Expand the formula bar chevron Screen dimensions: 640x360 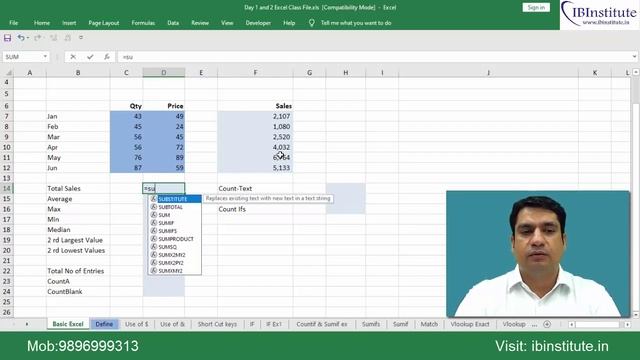[x=634, y=57]
